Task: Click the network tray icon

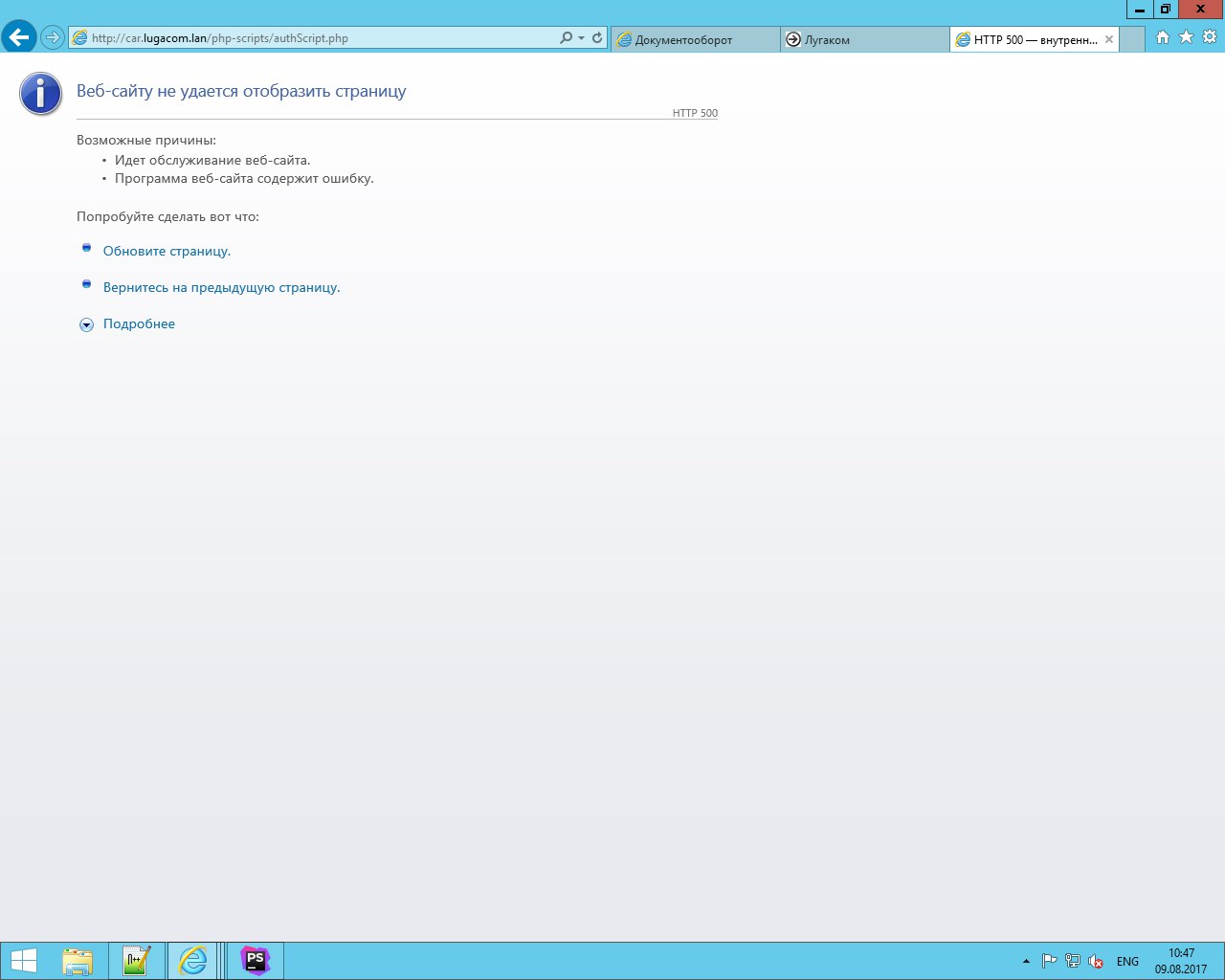Action: tap(1073, 961)
